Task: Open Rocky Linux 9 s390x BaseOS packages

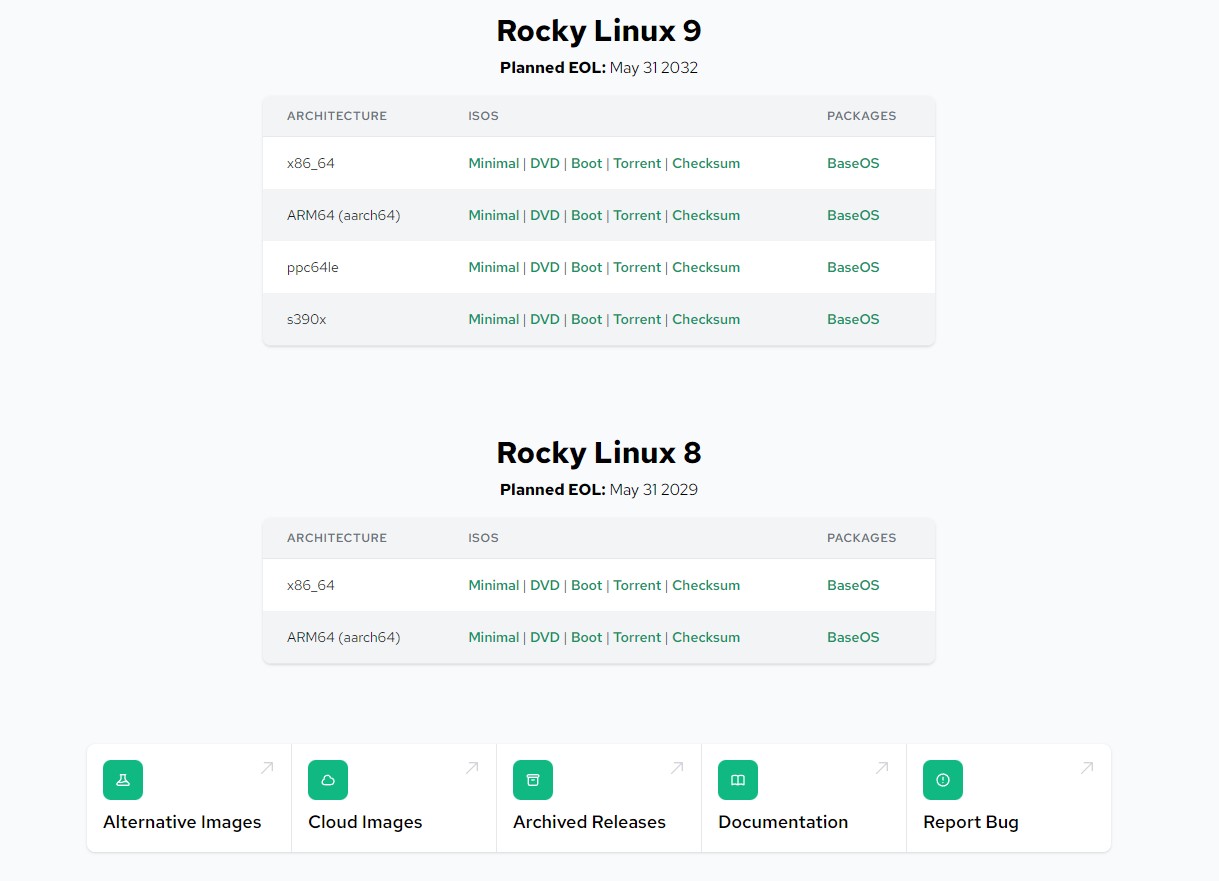Action: pos(853,319)
